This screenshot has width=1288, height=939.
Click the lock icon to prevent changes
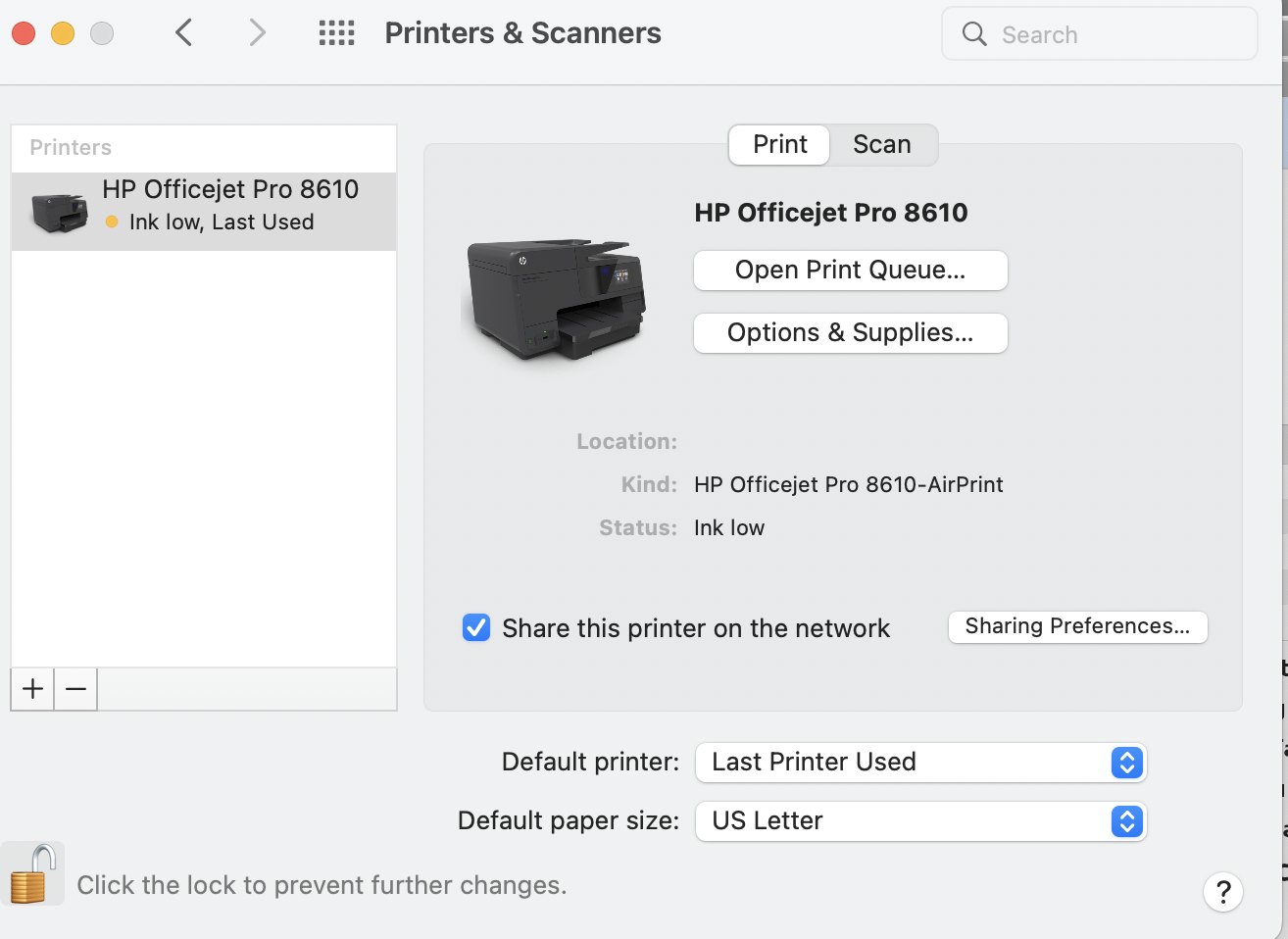click(31, 873)
